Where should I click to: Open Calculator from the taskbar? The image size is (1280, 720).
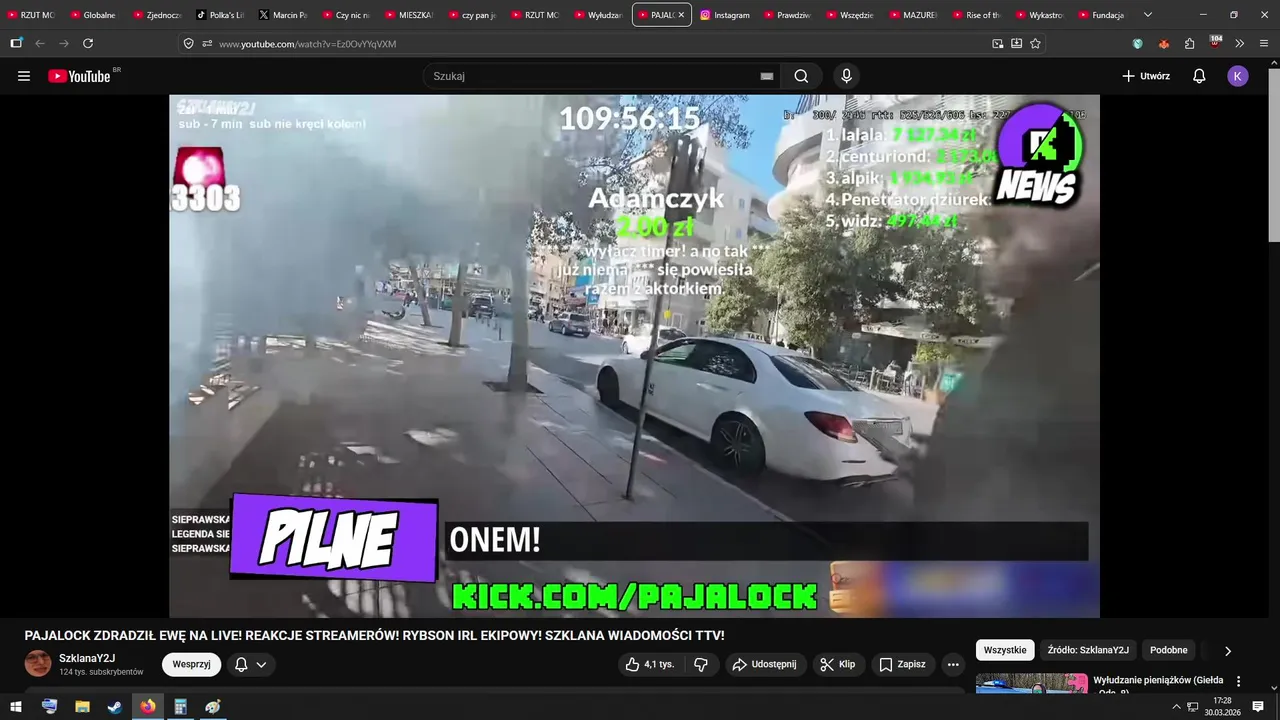click(x=180, y=707)
